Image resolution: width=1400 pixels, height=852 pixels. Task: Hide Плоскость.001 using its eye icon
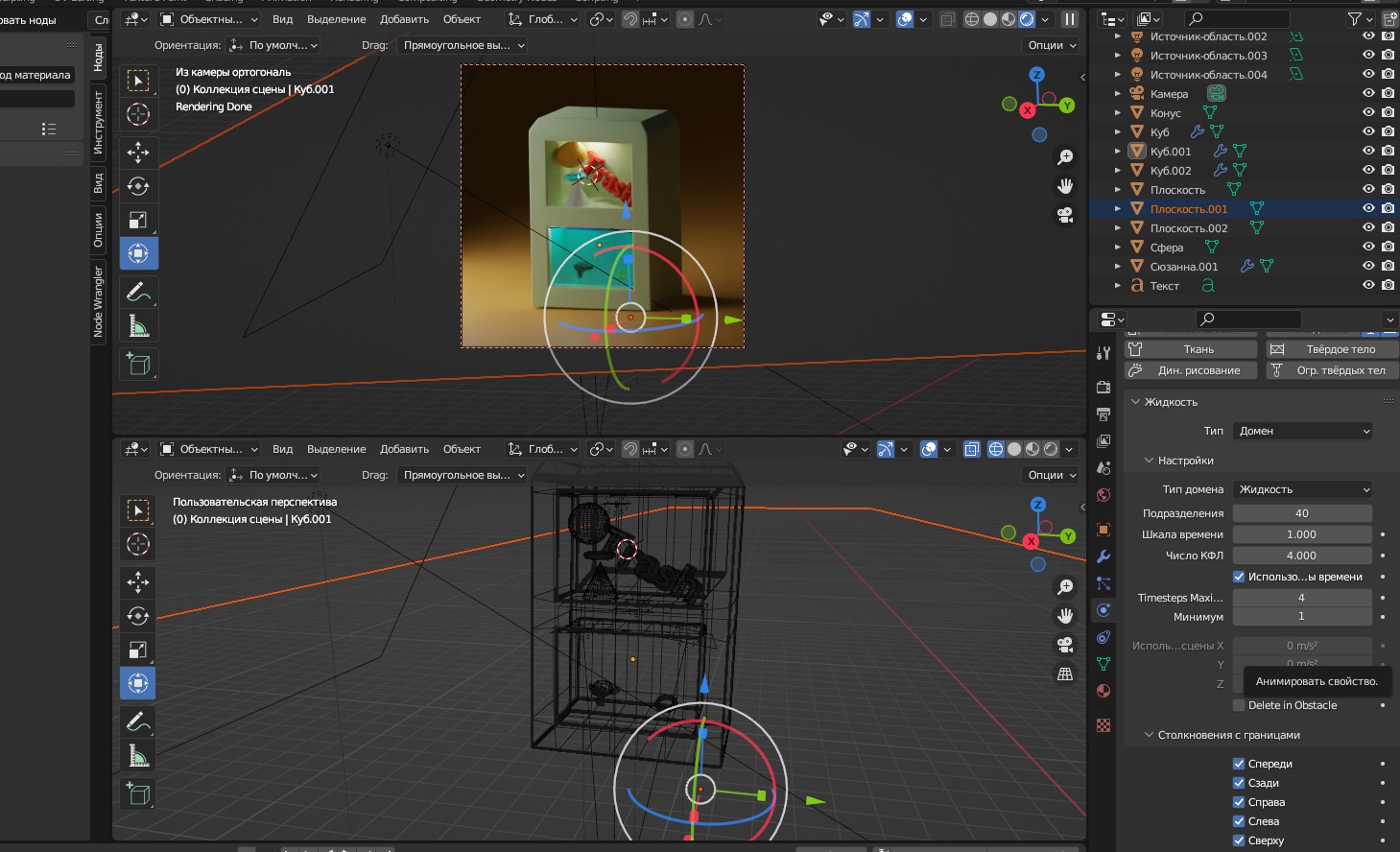click(x=1368, y=208)
